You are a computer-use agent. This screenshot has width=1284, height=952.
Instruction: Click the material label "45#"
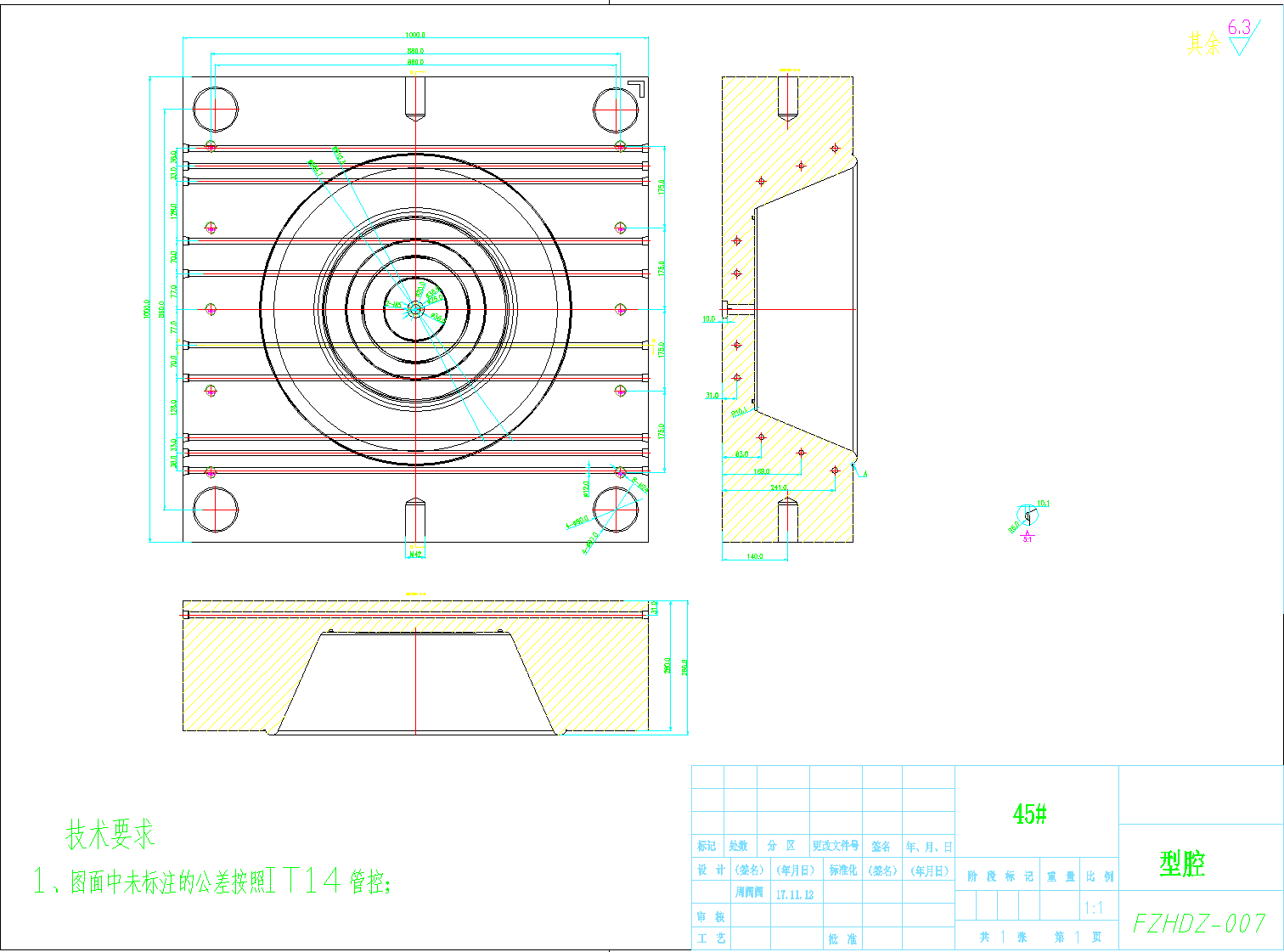coord(1029,814)
